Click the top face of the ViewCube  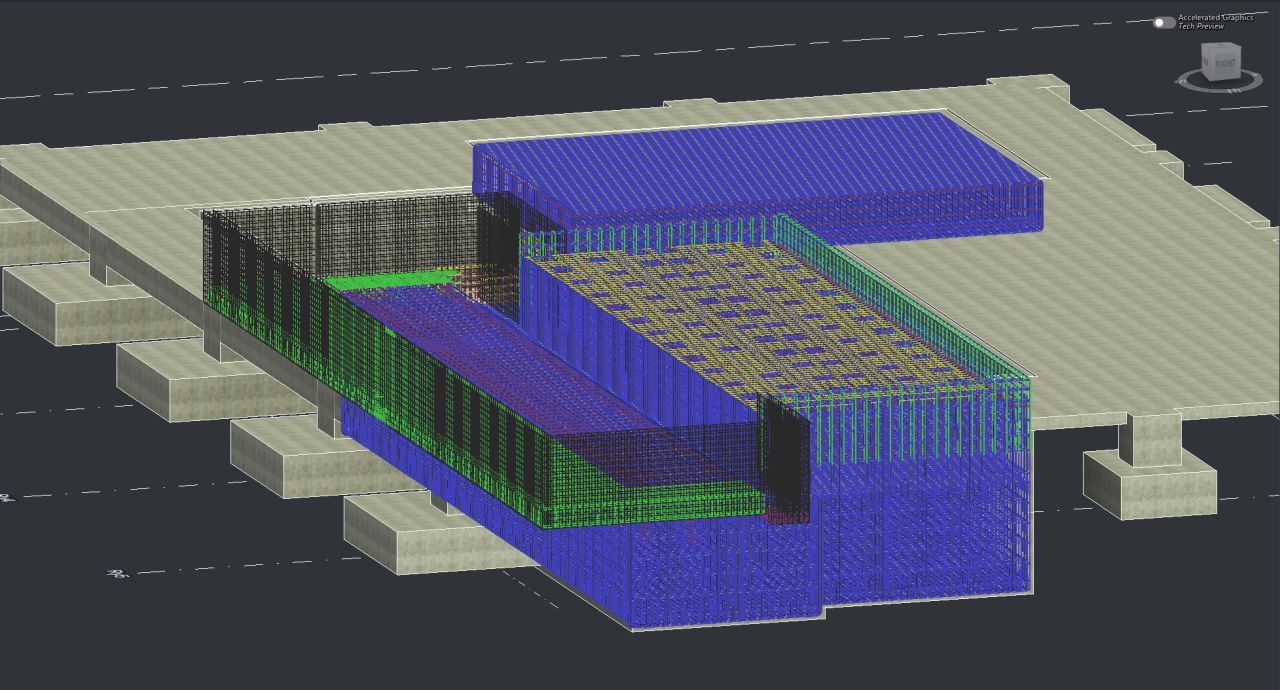point(1221,47)
